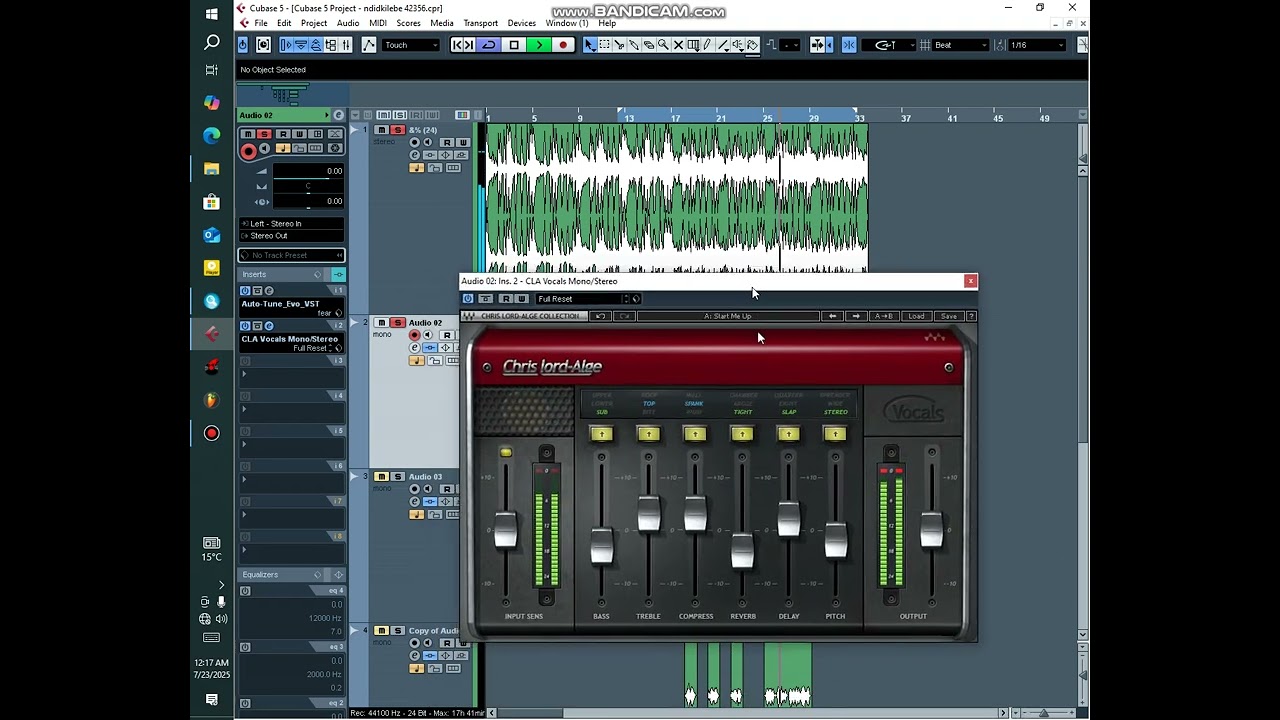The height and width of the screenshot is (720, 1280).
Task: Record-enable the Audio 02 track in the track list
Action: 415,335
